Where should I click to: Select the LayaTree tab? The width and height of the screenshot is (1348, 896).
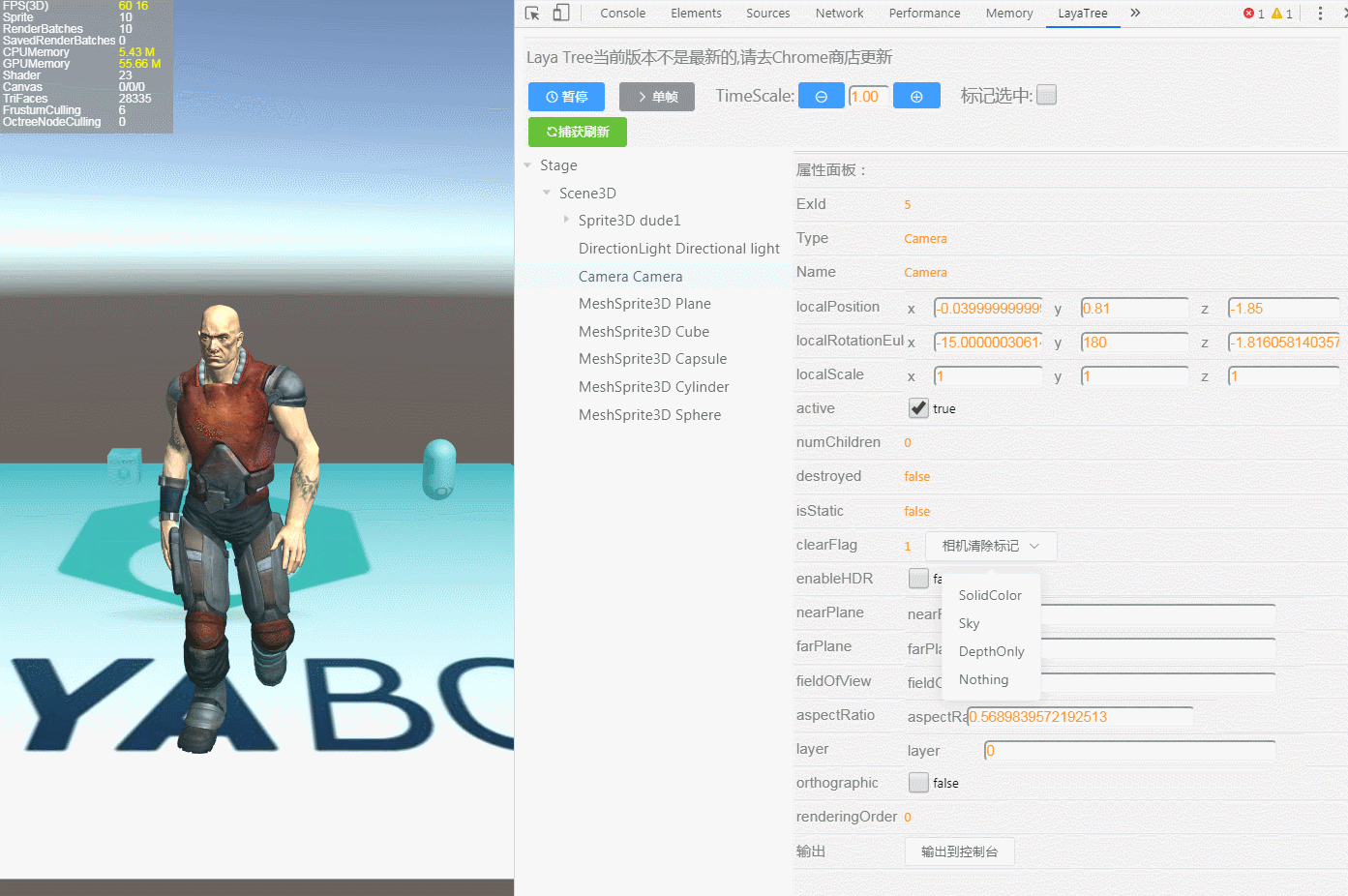(1083, 14)
